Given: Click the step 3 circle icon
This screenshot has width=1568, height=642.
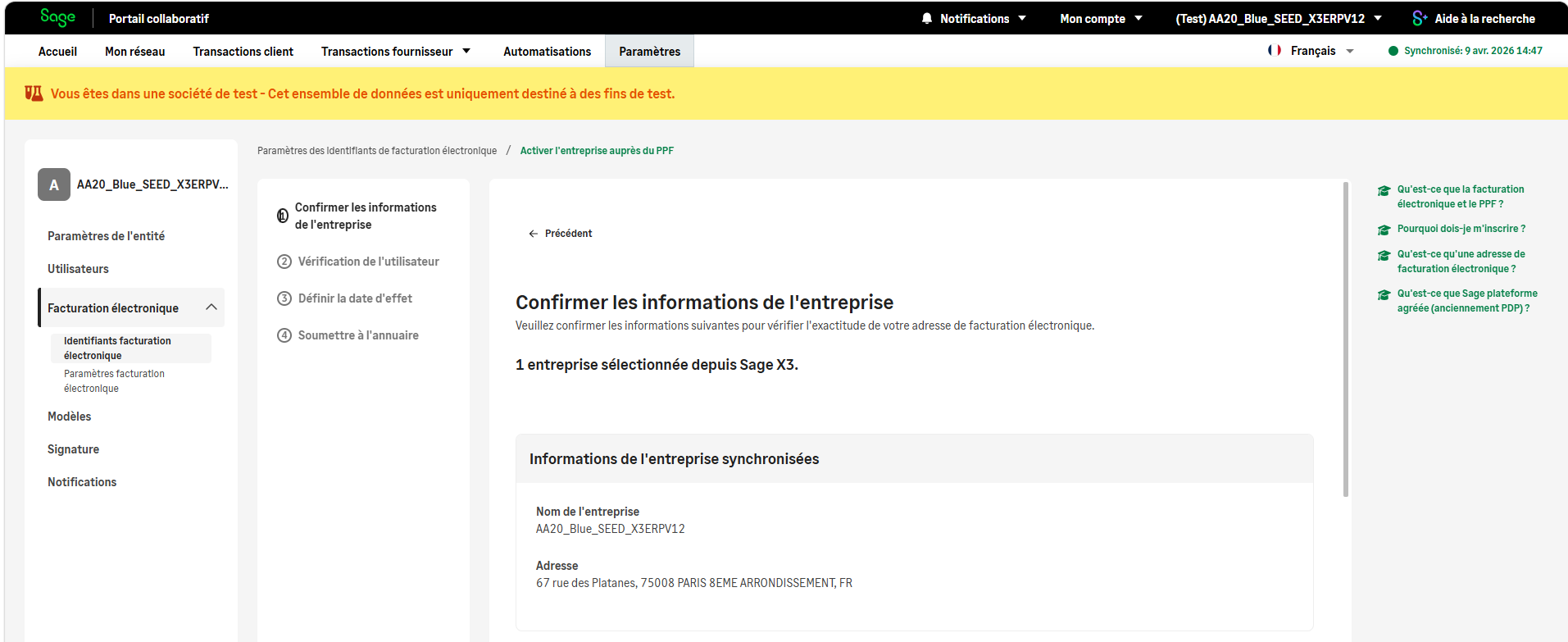Looking at the screenshot, I should coord(284,298).
